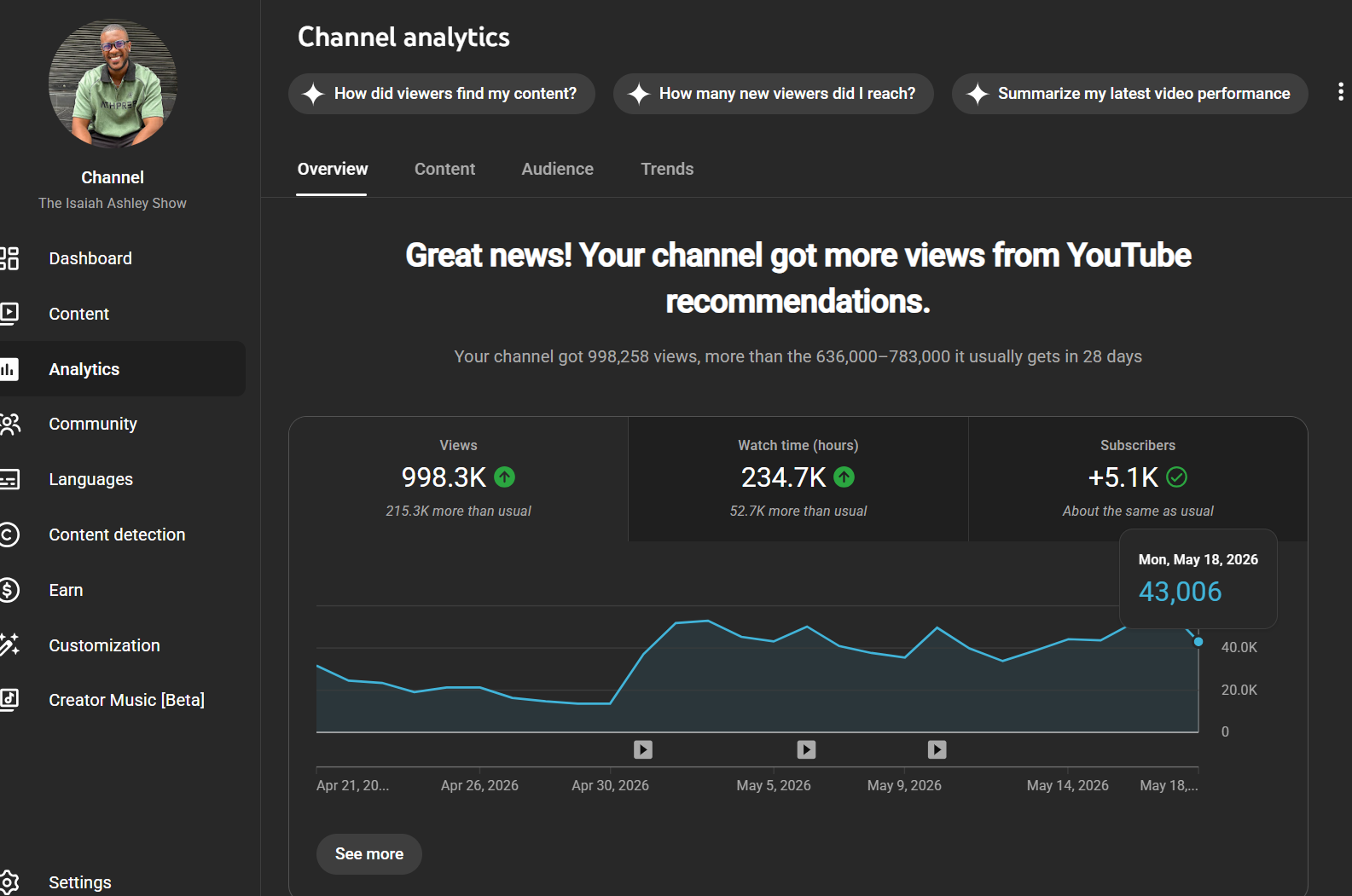Open the Trends tab
The width and height of the screenshot is (1352, 896).
(667, 169)
